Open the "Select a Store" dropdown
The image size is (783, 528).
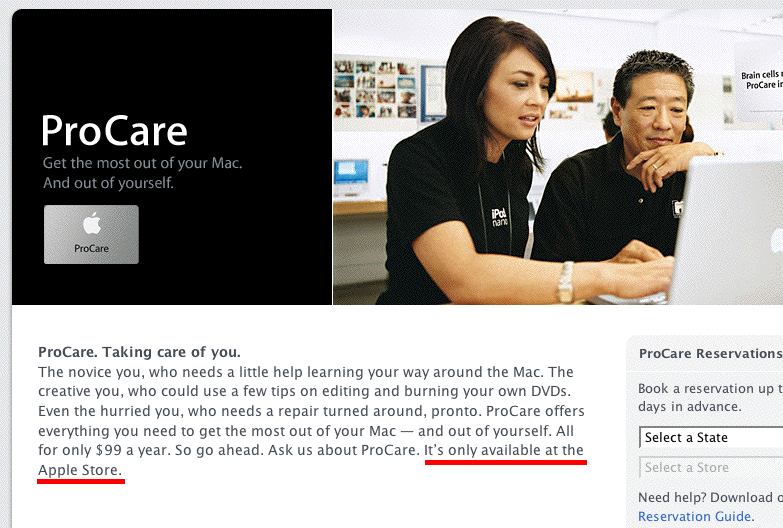click(x=710, y=467)
